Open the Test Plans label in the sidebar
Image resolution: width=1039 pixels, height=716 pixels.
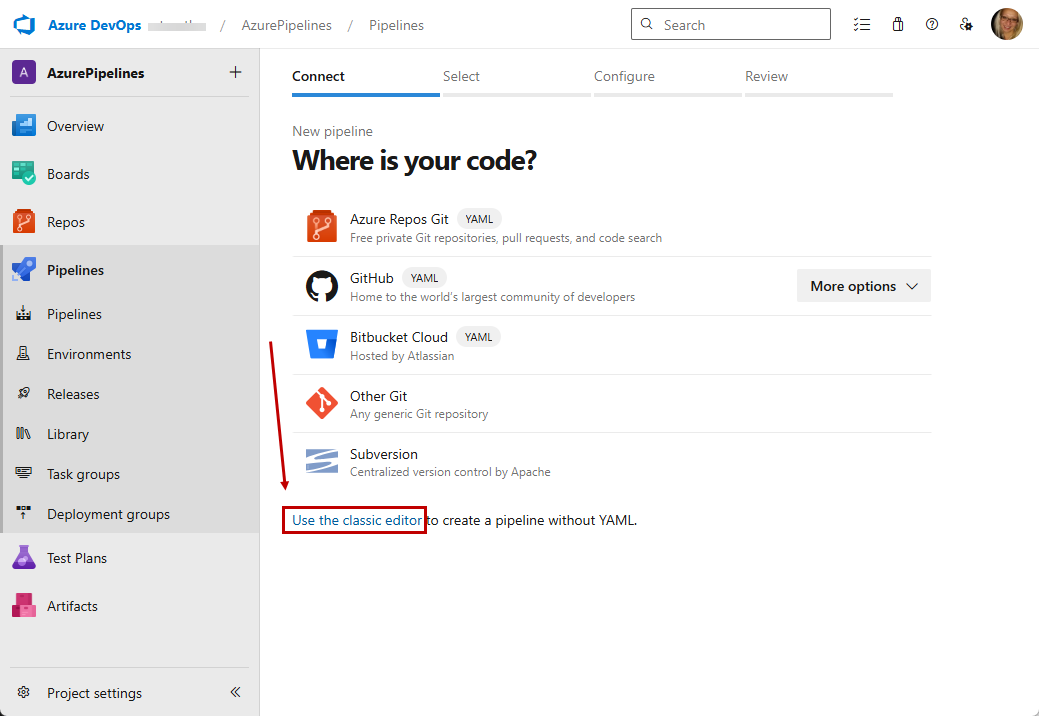point(77,558)
